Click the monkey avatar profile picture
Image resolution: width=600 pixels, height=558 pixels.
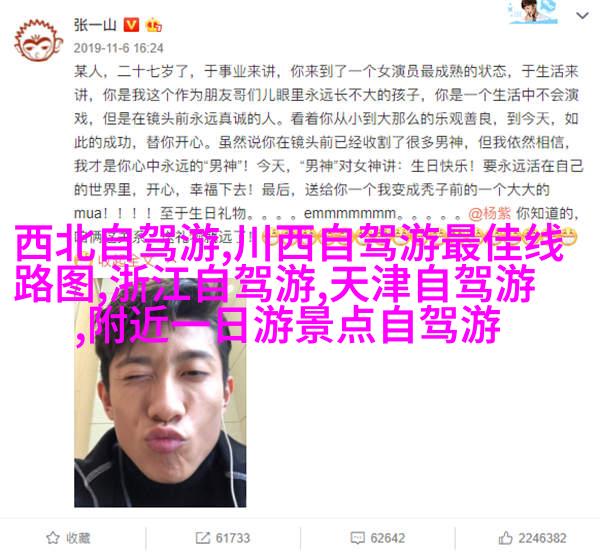click(x=39, y=41)
